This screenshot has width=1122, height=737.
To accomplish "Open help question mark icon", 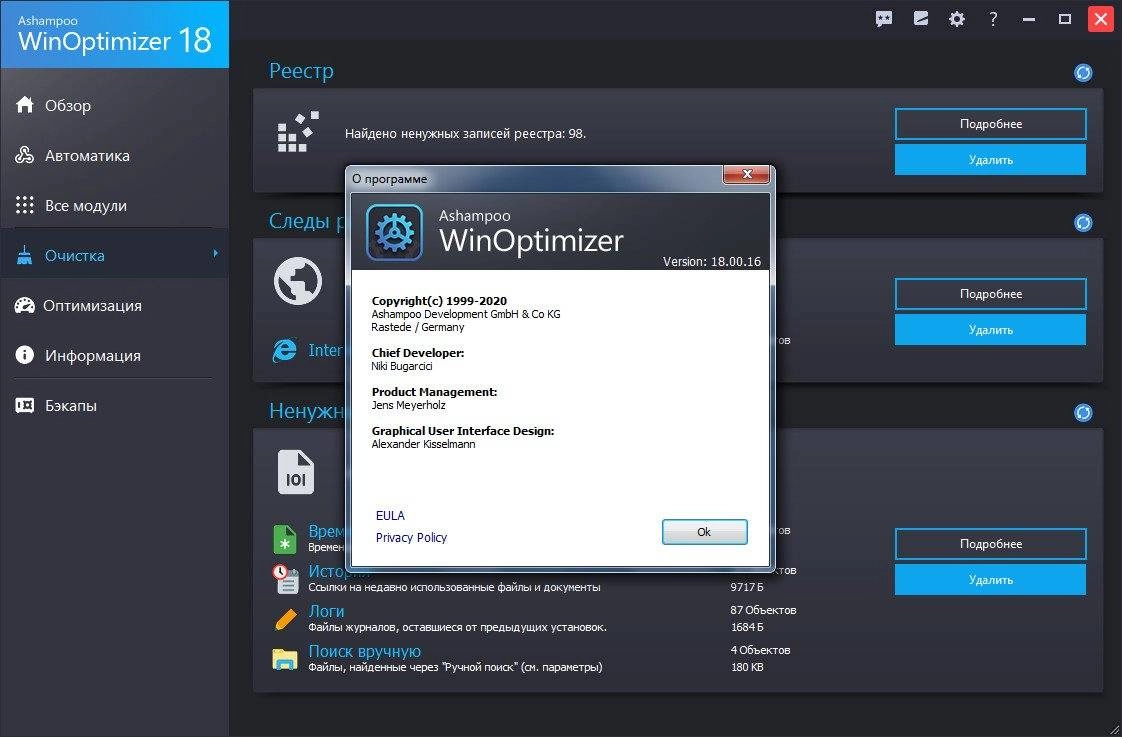I will (993, 19).
